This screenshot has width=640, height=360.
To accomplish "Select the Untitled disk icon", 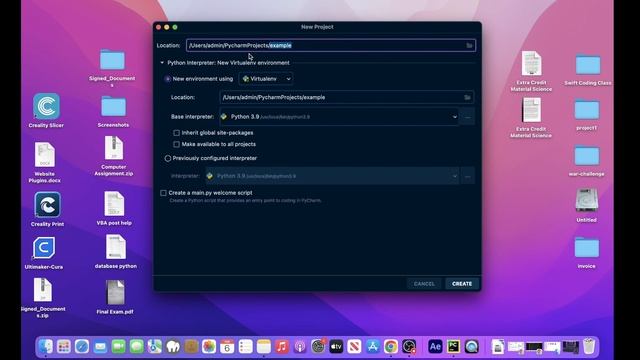I will point(587,200).
